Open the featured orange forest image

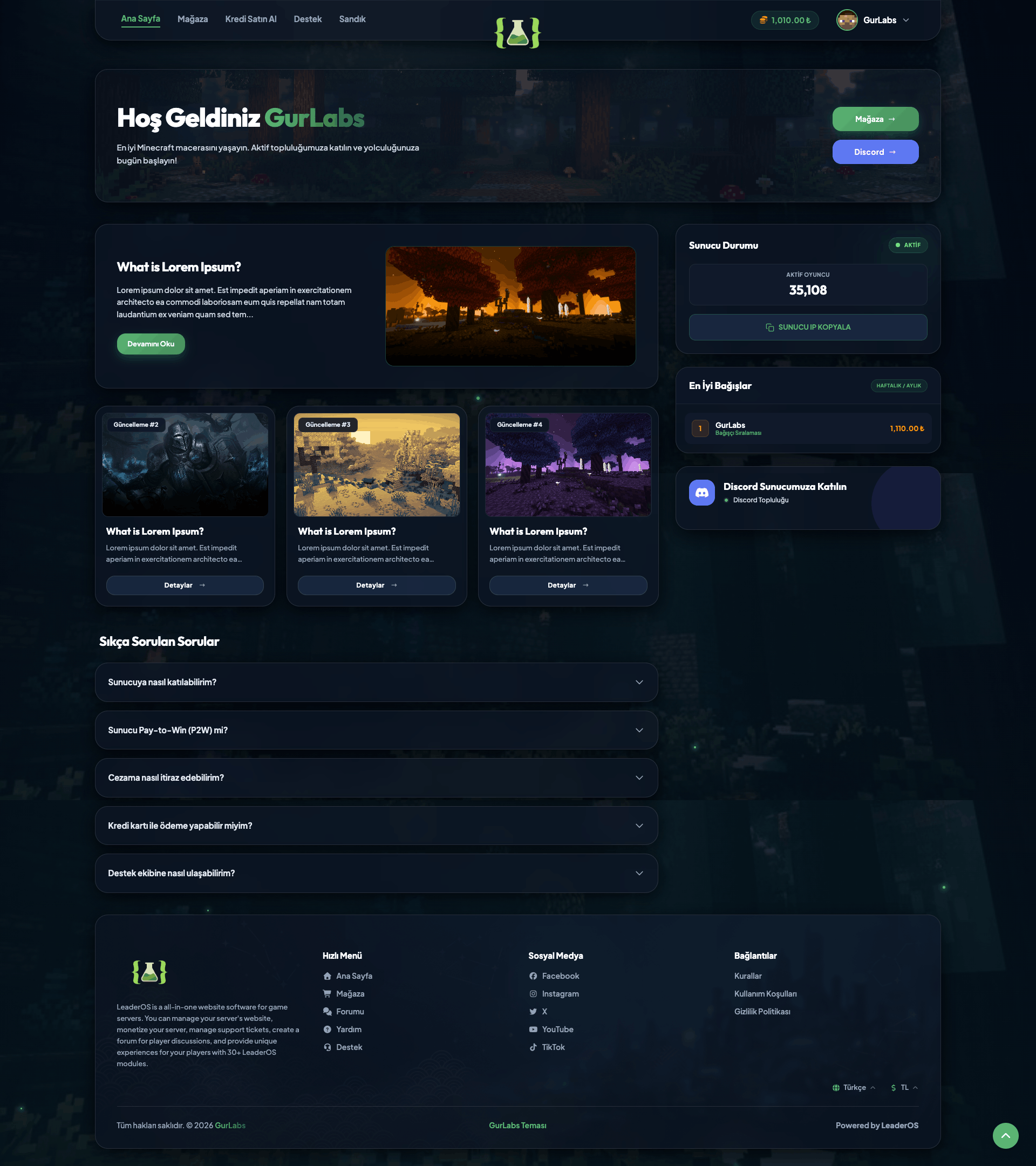point(510,306)
